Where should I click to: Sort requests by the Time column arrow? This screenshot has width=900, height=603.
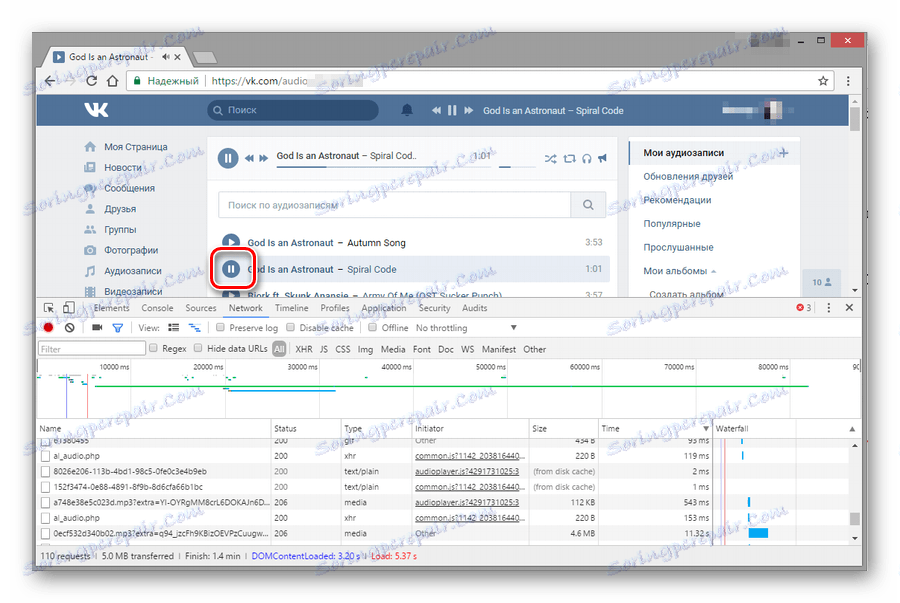point(706,429)
